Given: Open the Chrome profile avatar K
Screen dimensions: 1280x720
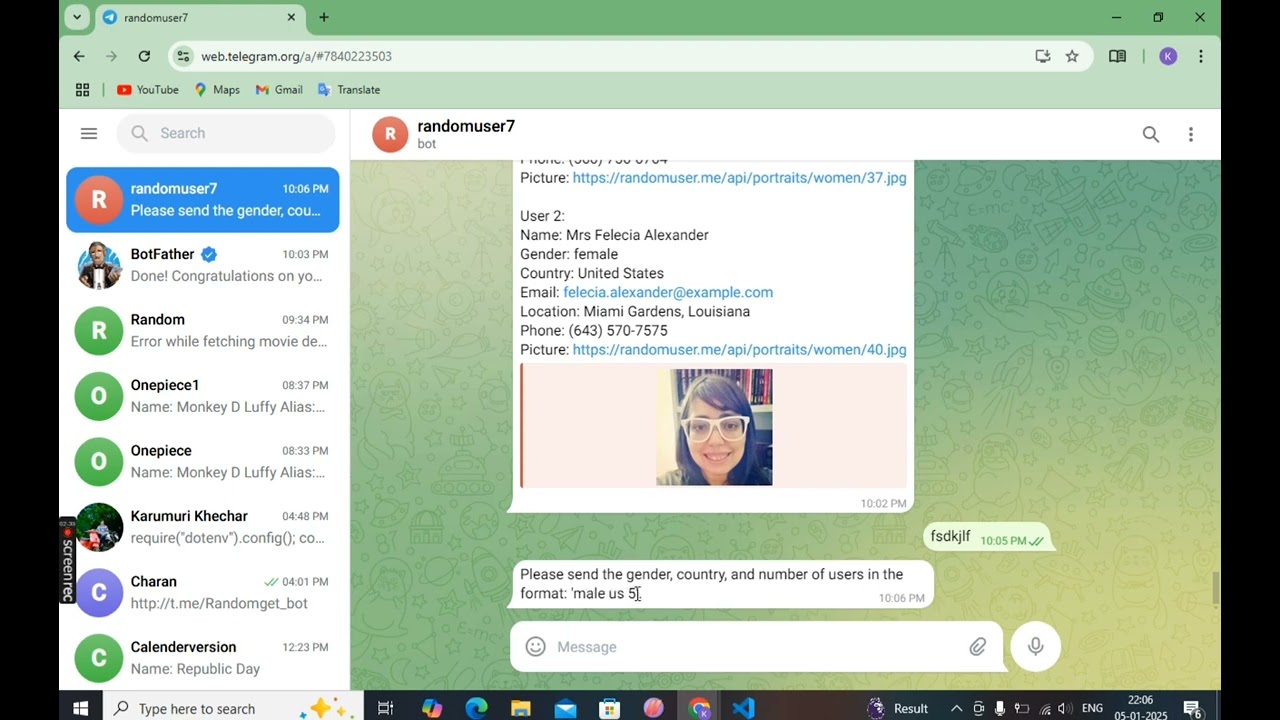Looking at the screenshot, I should point(1168,56).
